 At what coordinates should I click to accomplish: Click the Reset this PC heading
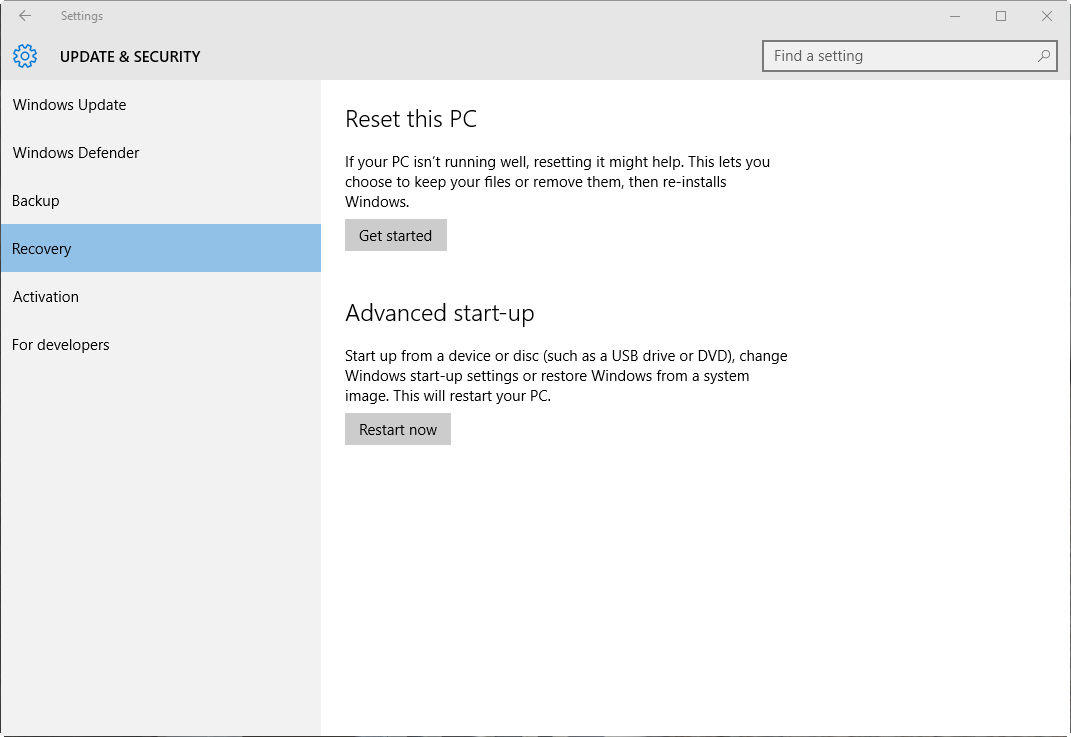411,119
